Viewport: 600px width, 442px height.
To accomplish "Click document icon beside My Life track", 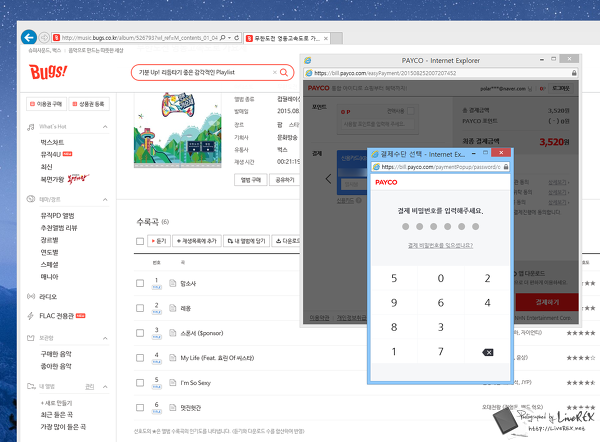I will coord(173,358).
